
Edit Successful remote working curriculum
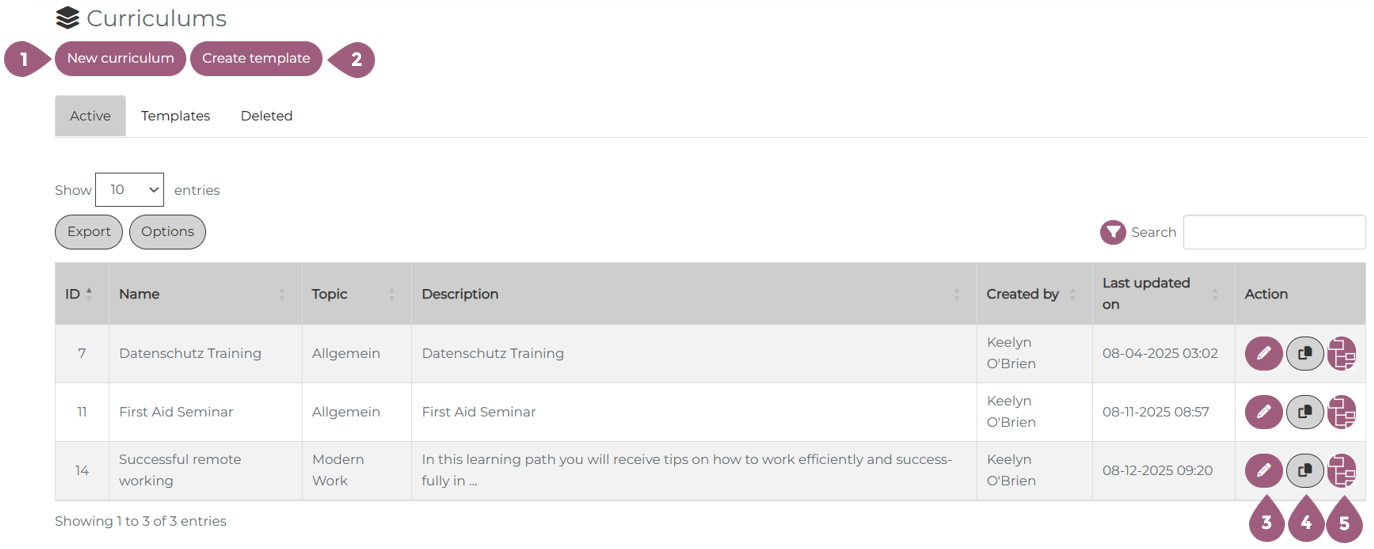coord(1263,470)
